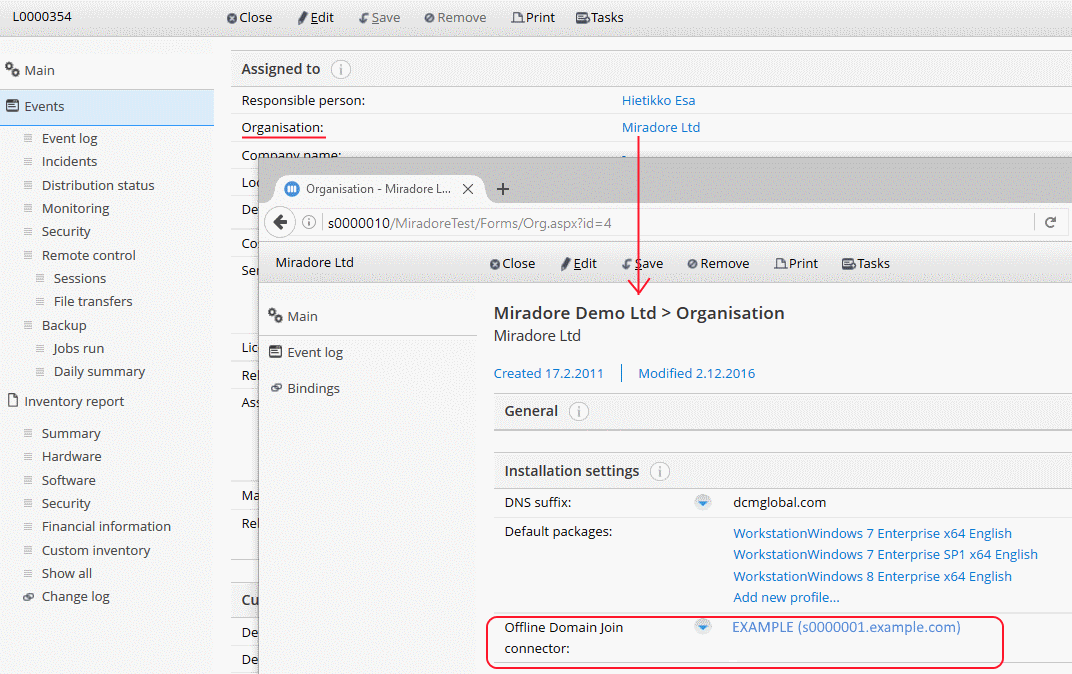
Task: Open DNS suffix dropdown arrow
Action: tap(702, 502)
